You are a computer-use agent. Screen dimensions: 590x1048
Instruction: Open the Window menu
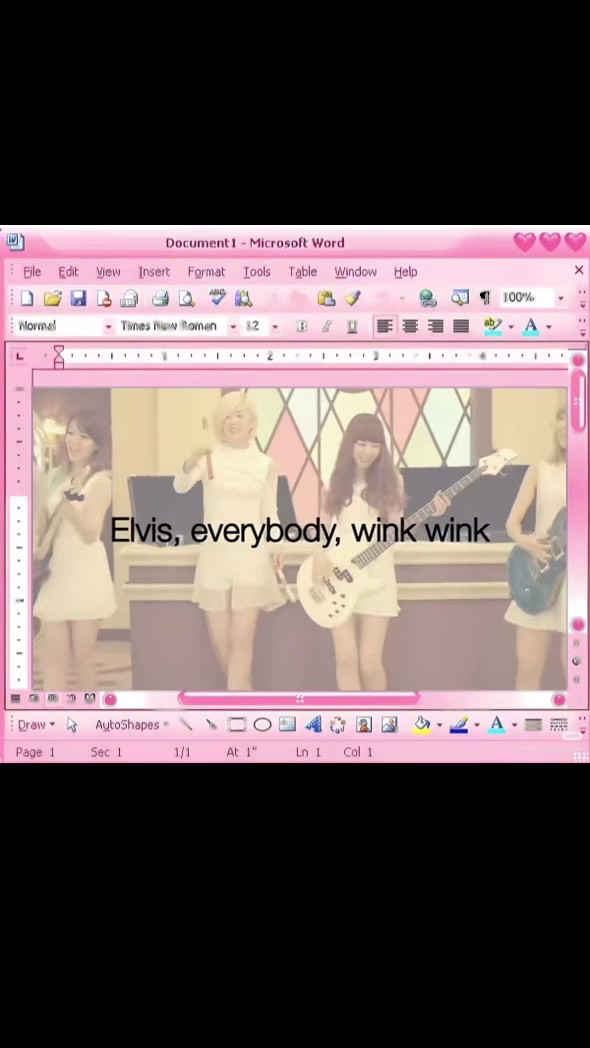(355, 271)
